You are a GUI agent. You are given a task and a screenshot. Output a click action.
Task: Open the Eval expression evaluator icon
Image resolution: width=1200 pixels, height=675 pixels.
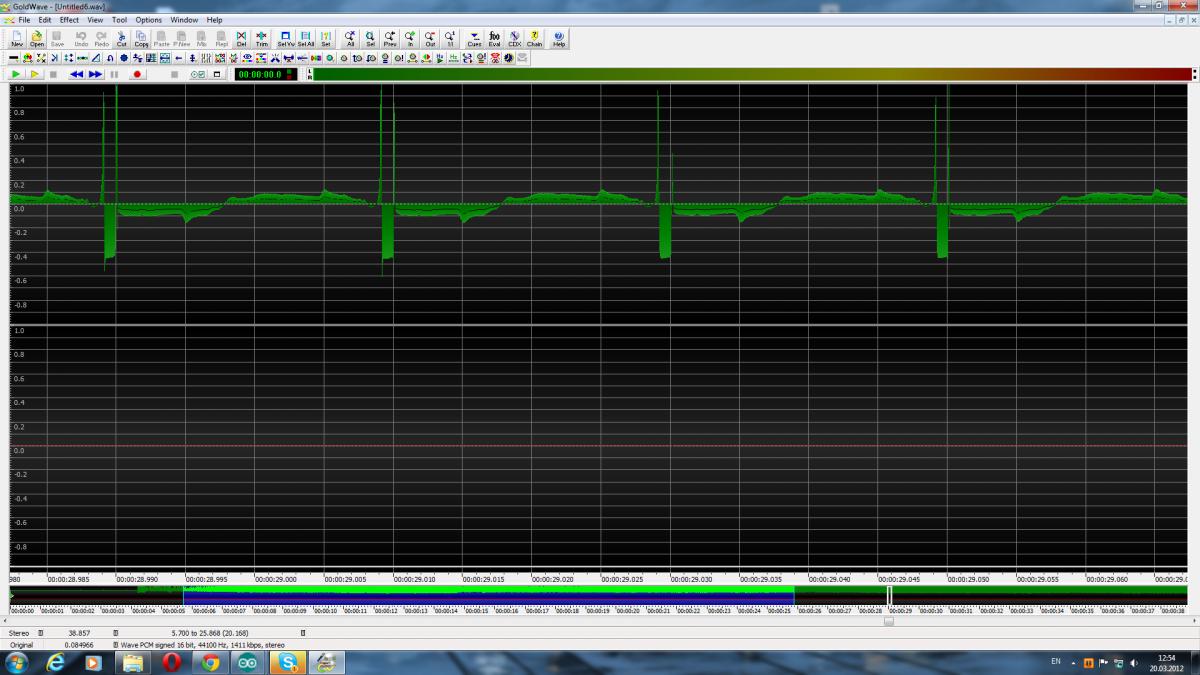click(x=495, y=39)
